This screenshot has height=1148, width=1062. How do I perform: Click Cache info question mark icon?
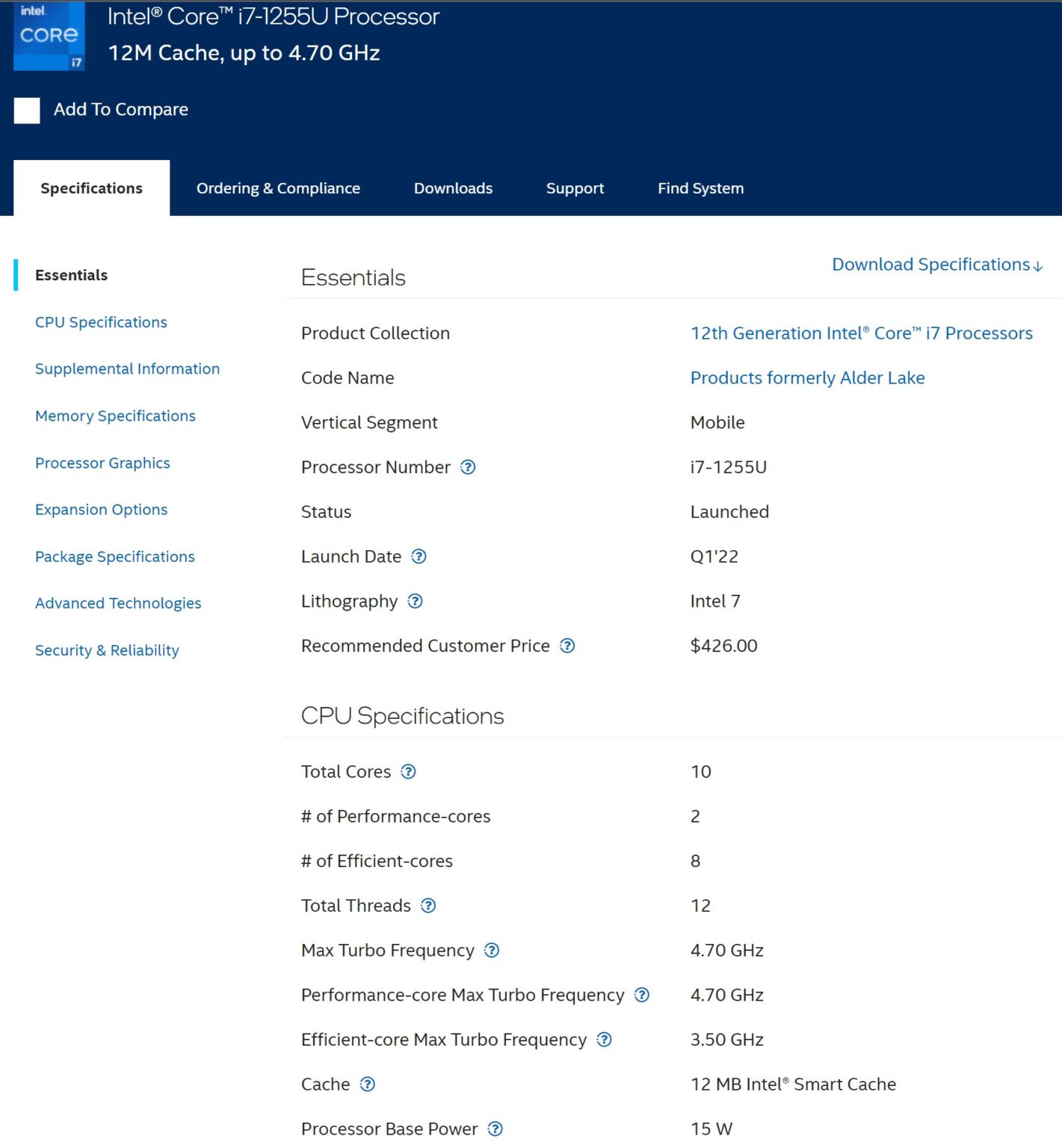coord(368,1084)
